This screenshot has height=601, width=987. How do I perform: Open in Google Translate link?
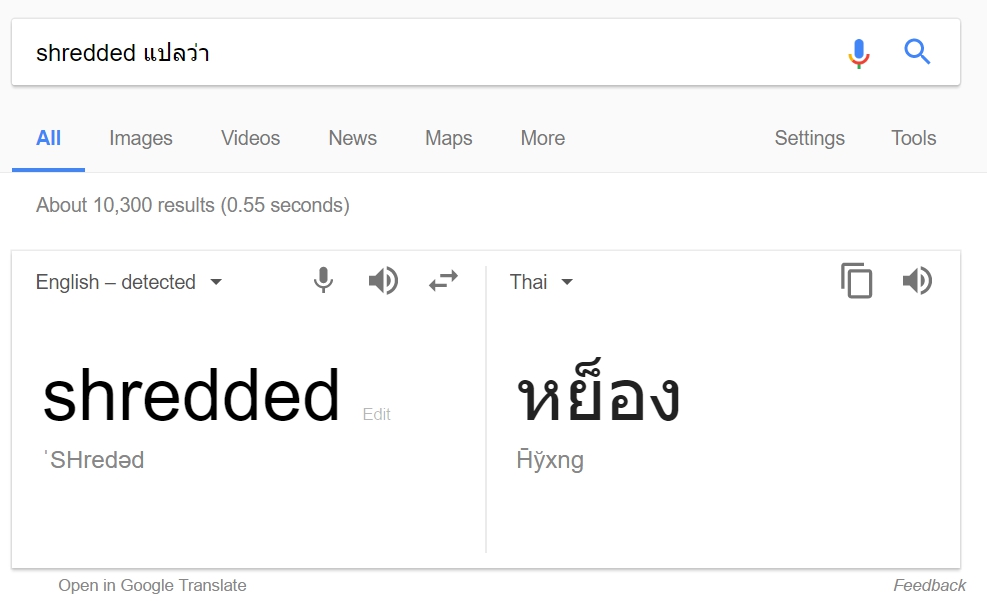click(x=152, y=585)
